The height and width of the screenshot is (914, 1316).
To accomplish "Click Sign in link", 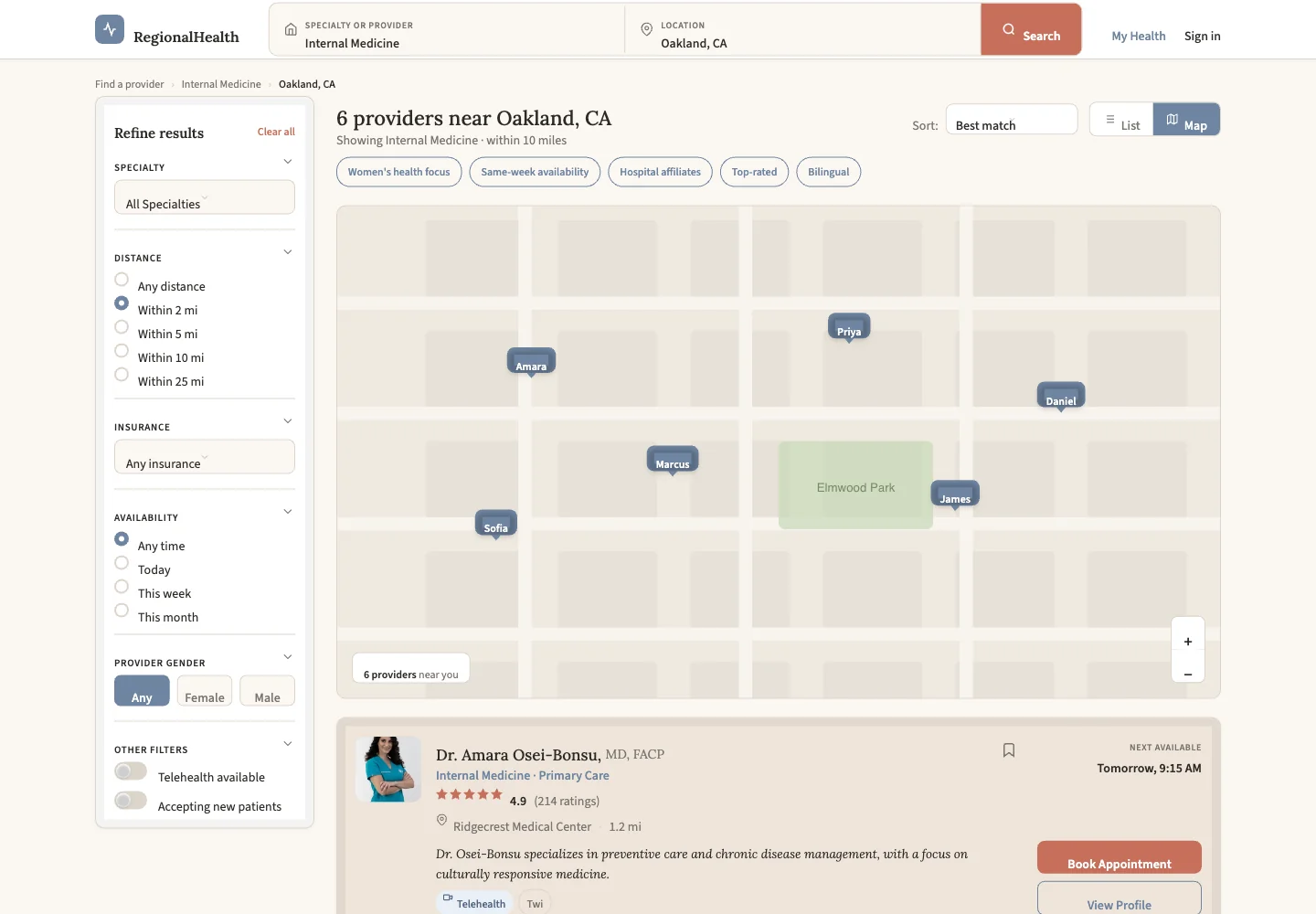I will (1203, 36).
